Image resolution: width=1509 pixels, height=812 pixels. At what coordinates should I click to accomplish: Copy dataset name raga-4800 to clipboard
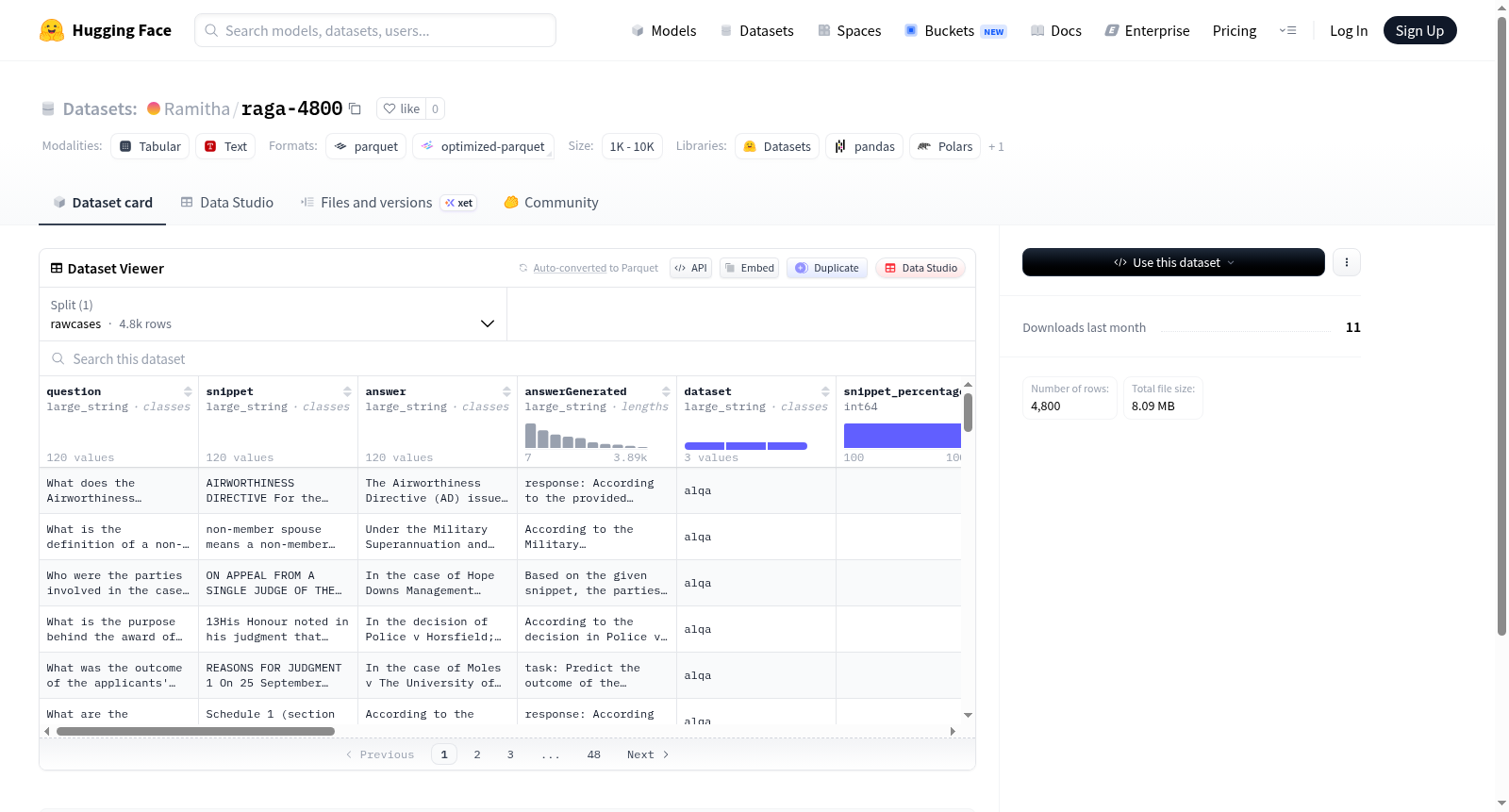[355, 108]
